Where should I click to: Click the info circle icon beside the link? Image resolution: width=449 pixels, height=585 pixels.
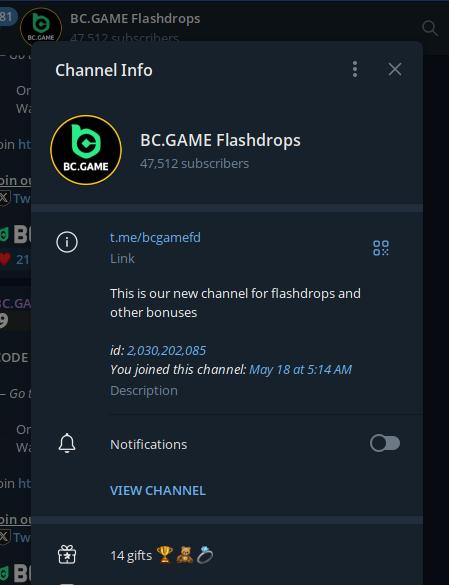tap(67, 242)
